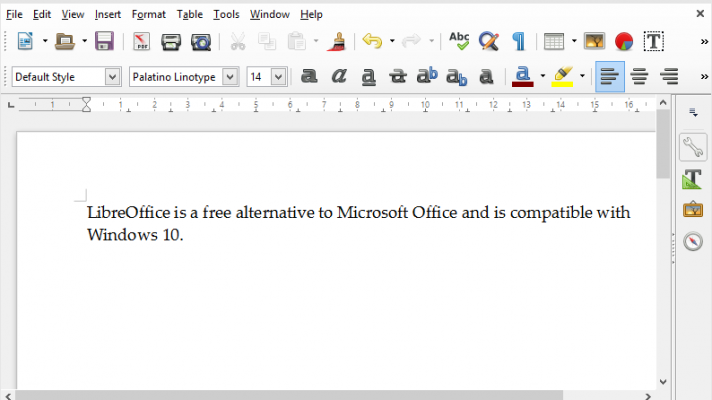Open sidebar Gallery icon
Image resolution: width=712 pixels, height=400 pixels.
(x=693, y=210)
